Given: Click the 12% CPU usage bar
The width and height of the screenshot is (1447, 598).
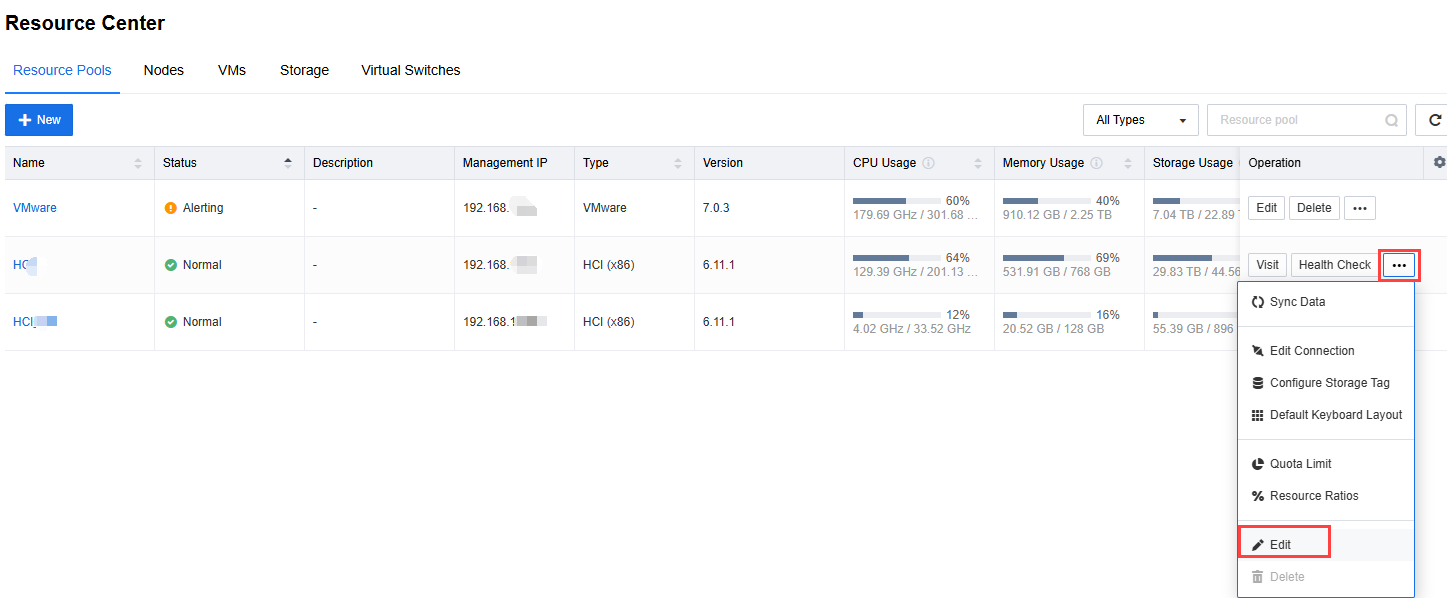Looking at the screenshot, I should point(896,315).
